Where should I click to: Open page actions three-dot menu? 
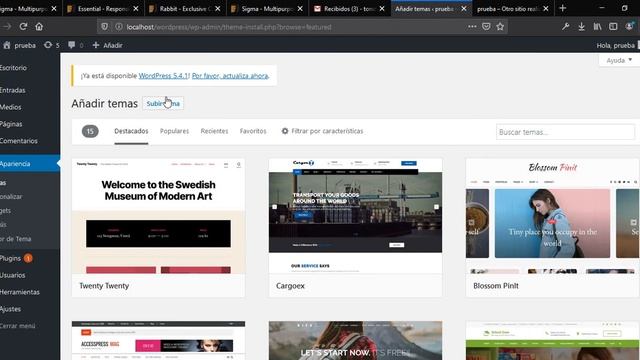[472, 27]
